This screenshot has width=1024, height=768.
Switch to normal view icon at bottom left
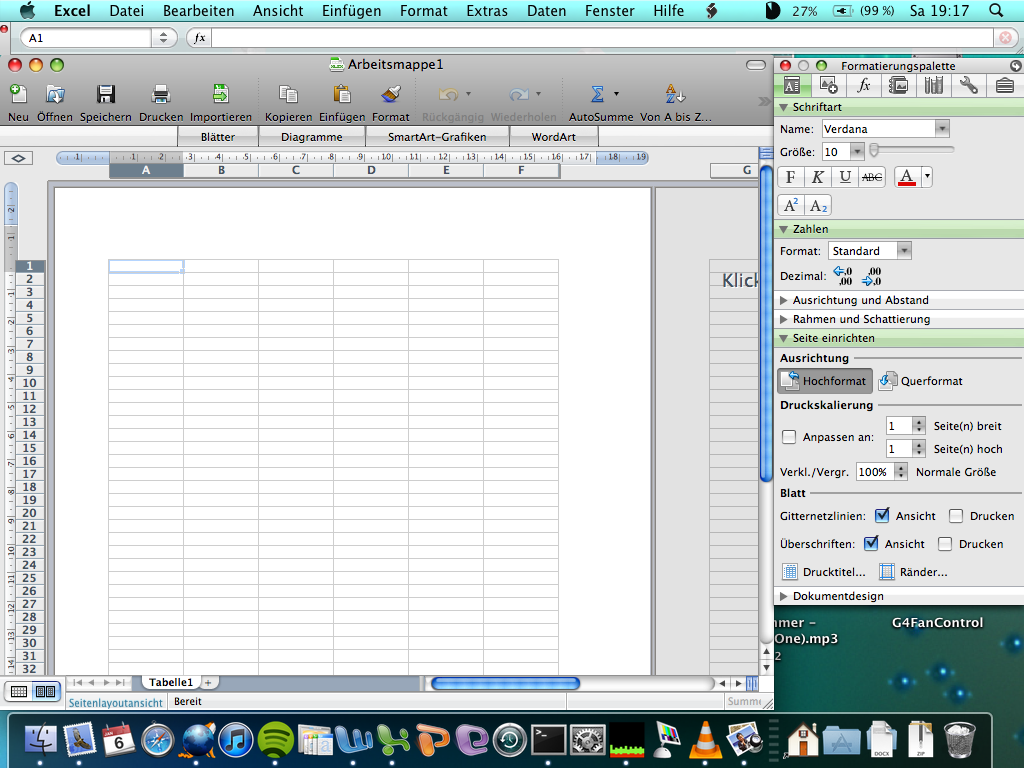coord(19,691)
